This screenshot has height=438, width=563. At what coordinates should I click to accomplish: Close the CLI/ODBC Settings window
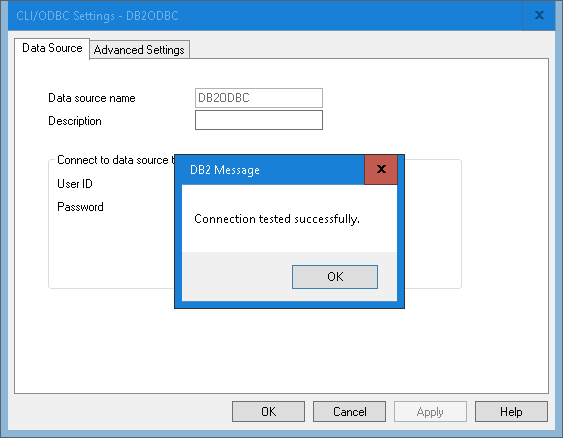coord(539,15)
